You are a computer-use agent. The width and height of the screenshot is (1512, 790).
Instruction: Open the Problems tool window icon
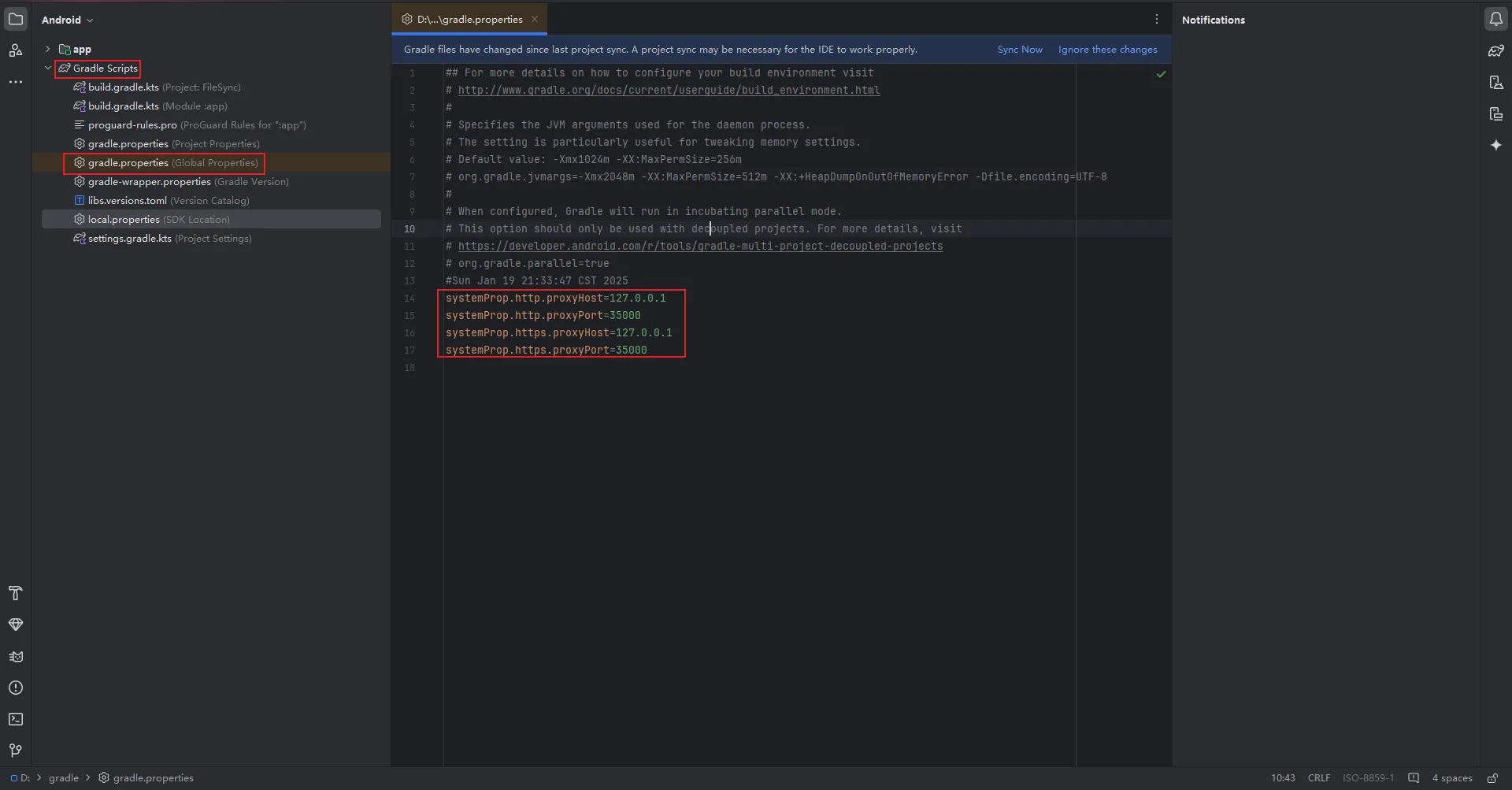(x=16, y=688)
